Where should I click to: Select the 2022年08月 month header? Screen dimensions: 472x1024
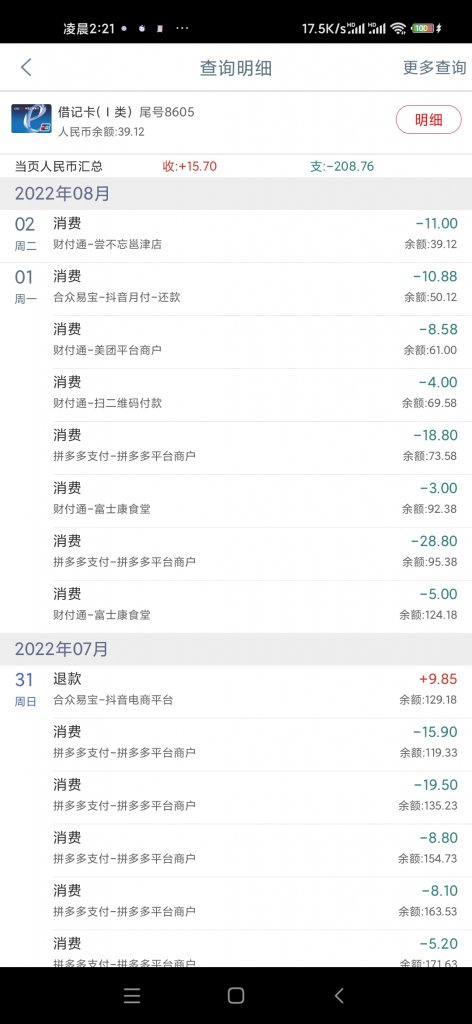236,193
